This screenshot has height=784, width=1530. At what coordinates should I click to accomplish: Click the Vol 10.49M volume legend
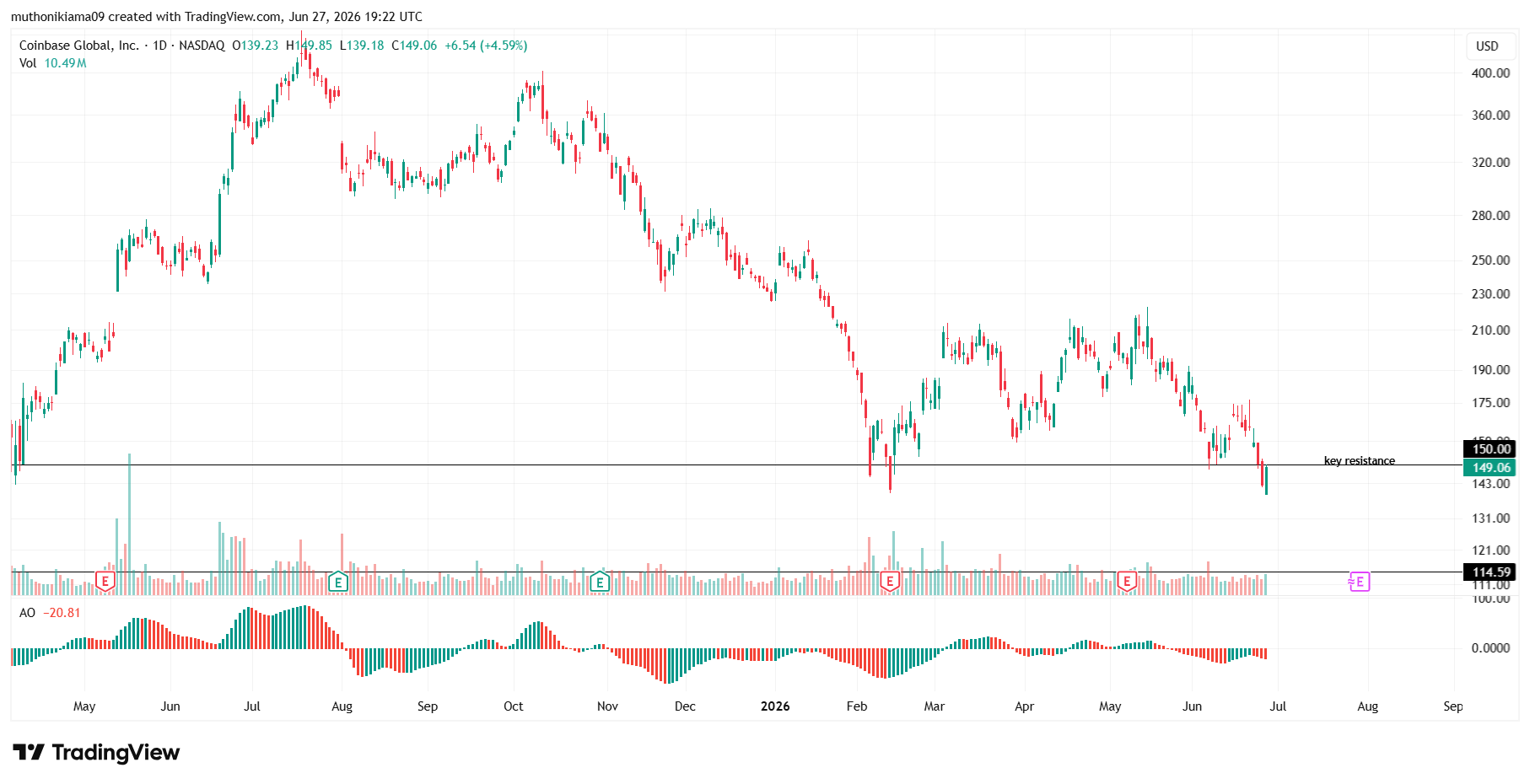[53, 63]
